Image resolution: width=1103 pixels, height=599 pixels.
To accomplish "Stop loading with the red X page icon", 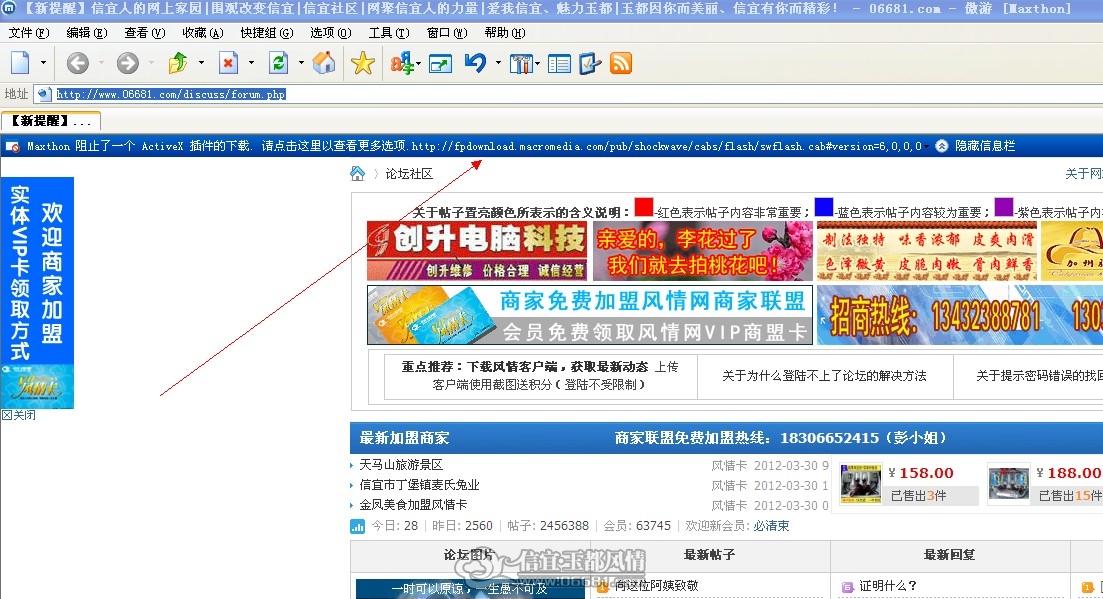I will [229, 63].
